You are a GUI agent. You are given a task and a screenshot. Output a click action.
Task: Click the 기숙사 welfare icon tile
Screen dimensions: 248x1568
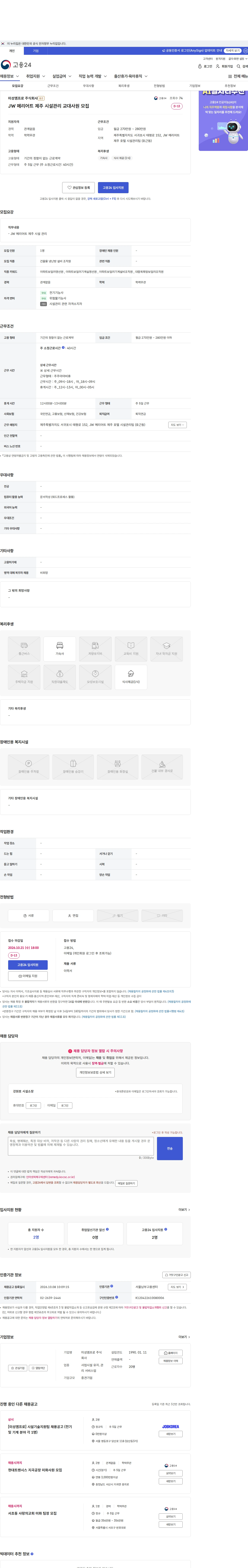pos(60,649)
